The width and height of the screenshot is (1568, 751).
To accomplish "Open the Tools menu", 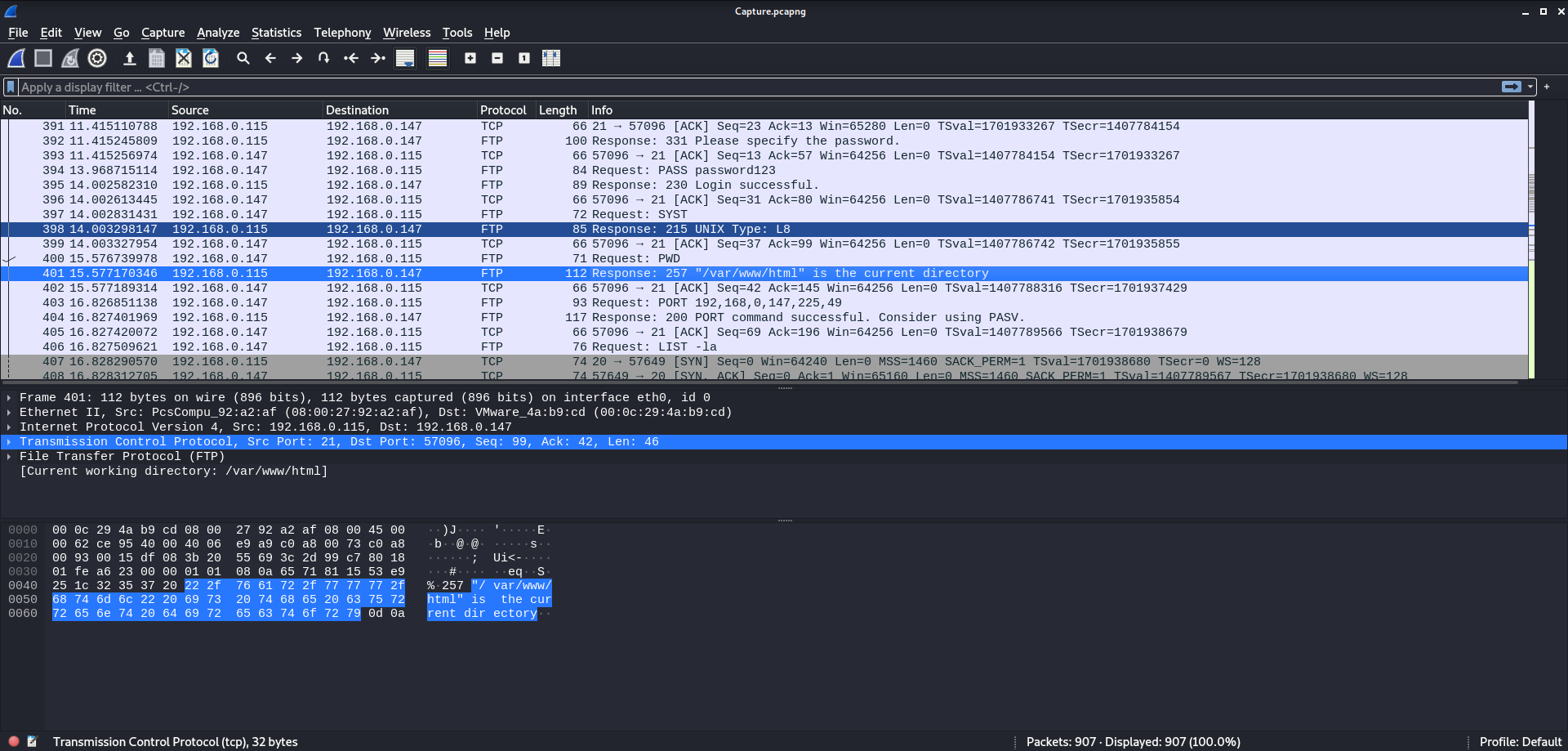I will tap(457, 33).
